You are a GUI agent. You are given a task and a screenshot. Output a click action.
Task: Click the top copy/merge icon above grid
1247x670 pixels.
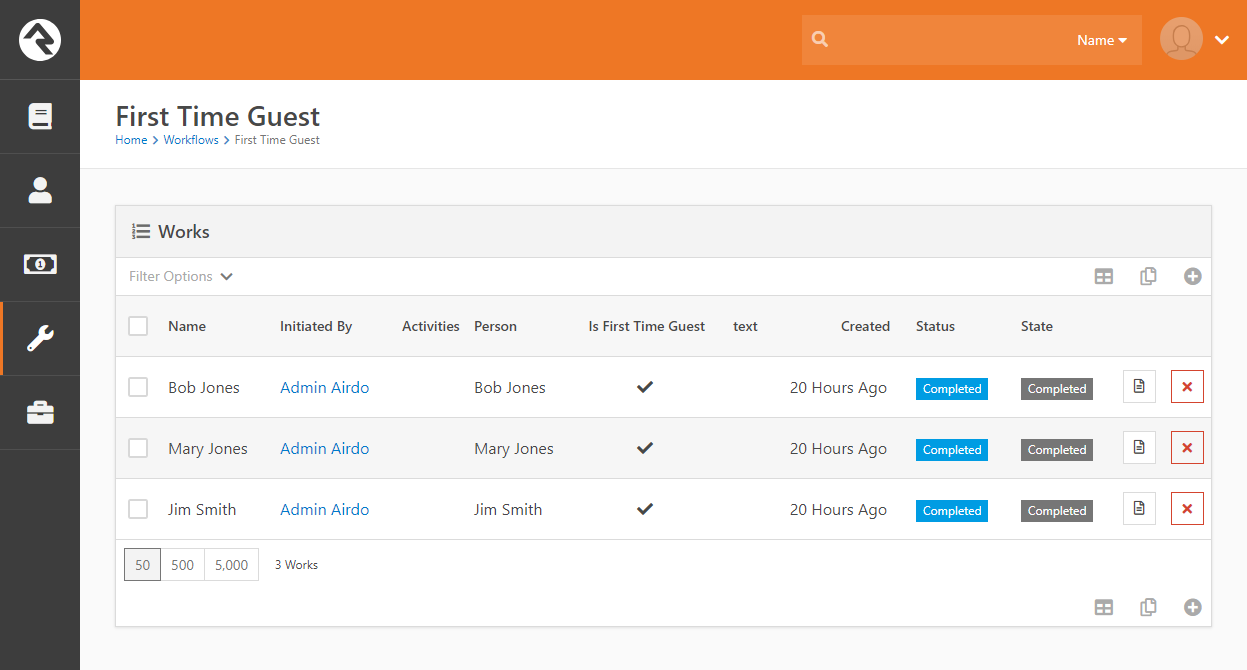tap(1148, 276)
